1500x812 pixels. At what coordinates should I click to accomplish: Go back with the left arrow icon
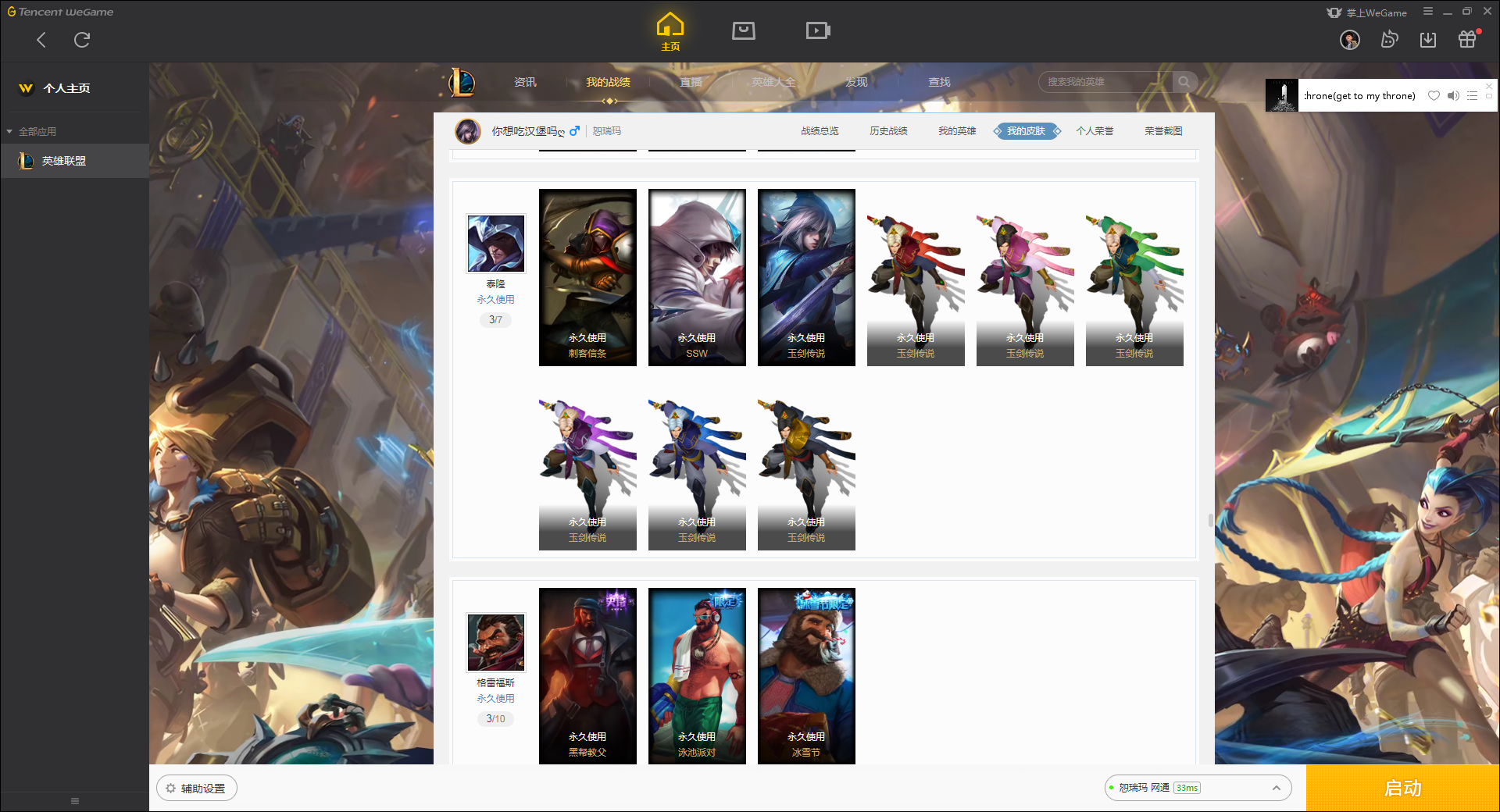41,40
